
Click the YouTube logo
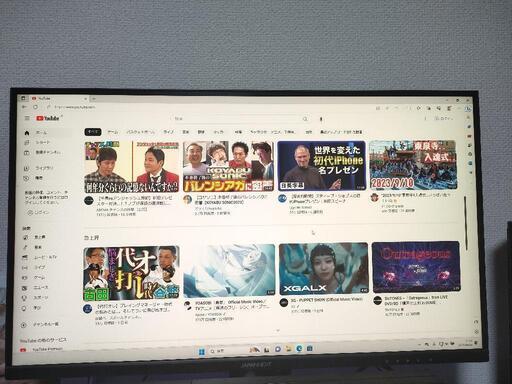point(48,118)
